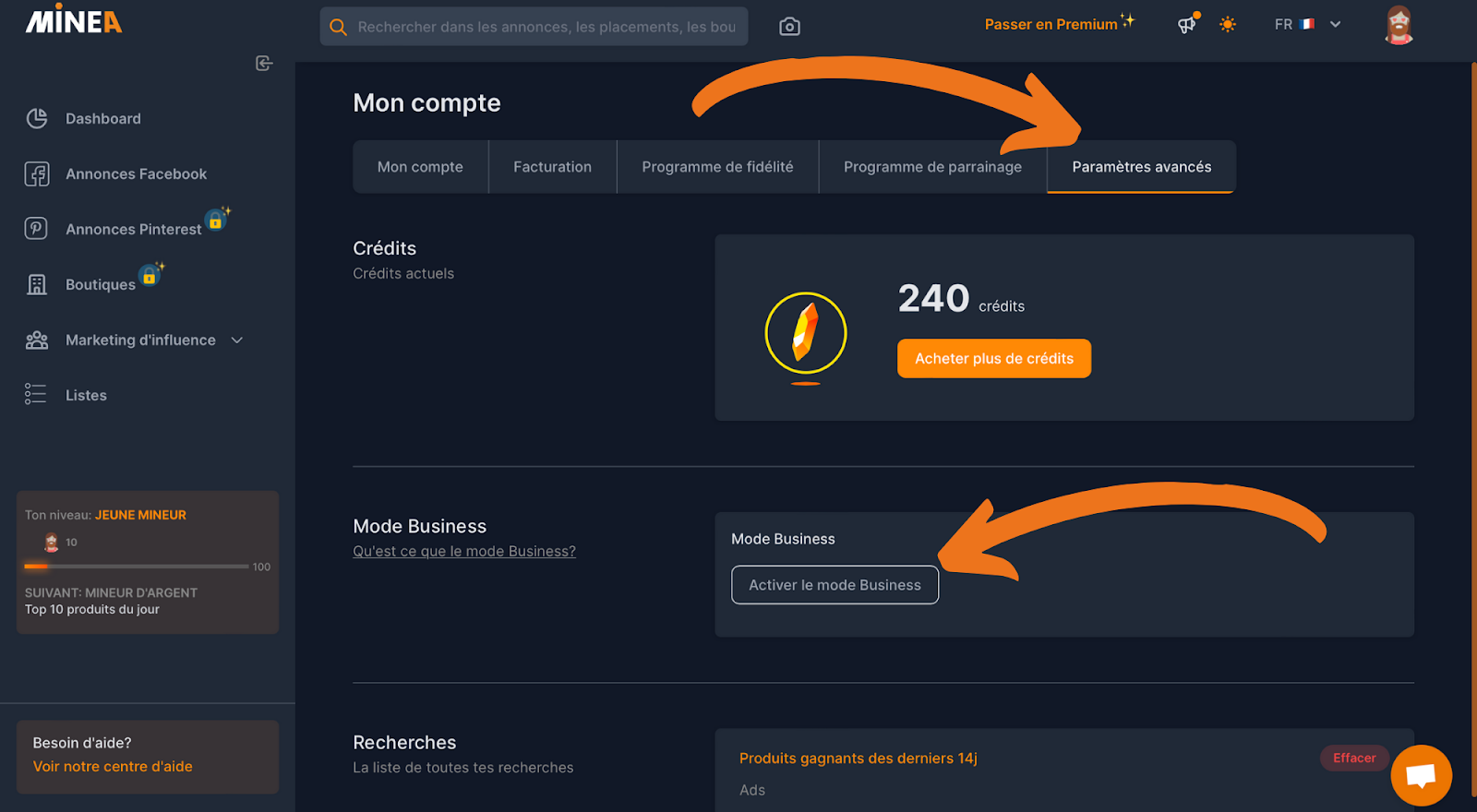Activate the mode Business button
The height and width of the screenshot is (812, 1477).
tap(835, 585)
